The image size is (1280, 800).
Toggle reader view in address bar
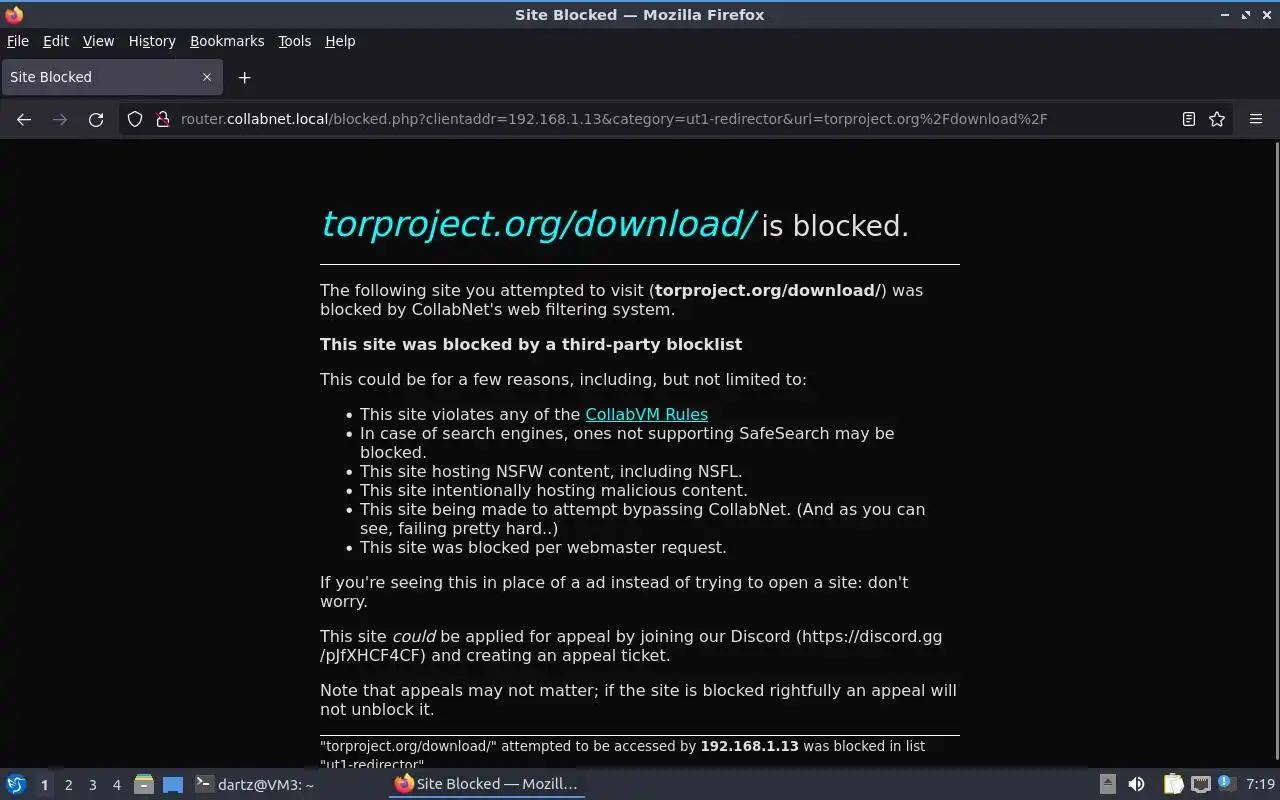point(1189,119)
